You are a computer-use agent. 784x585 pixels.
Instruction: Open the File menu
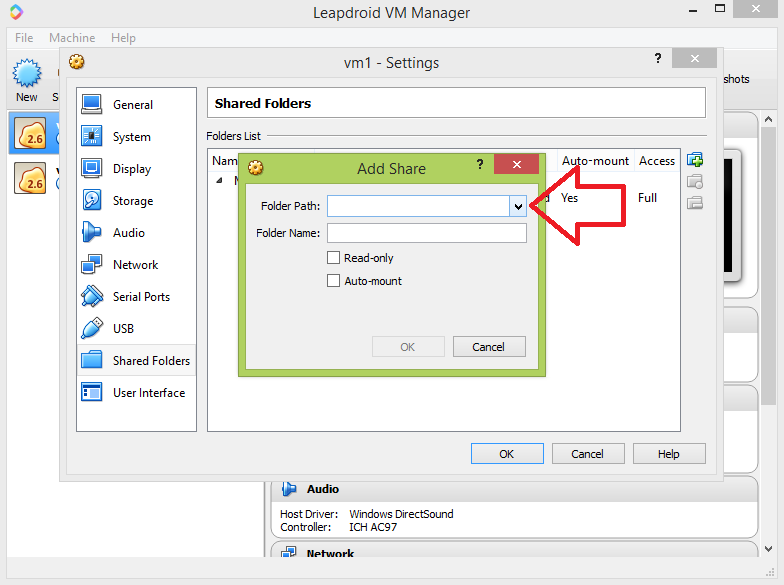click(x=24, y=38)
